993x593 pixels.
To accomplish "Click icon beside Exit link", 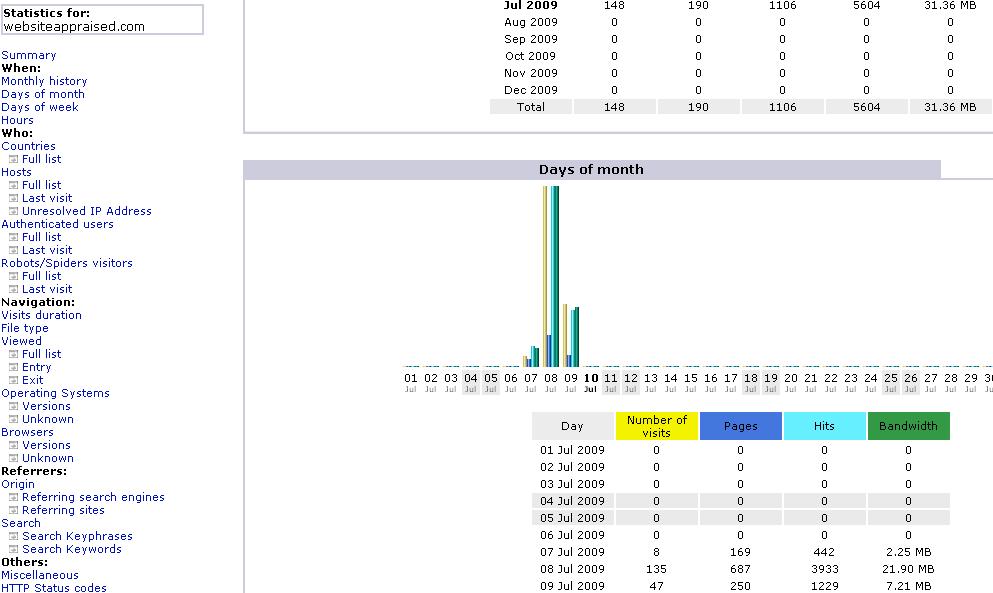I will [x=13, y=380].
